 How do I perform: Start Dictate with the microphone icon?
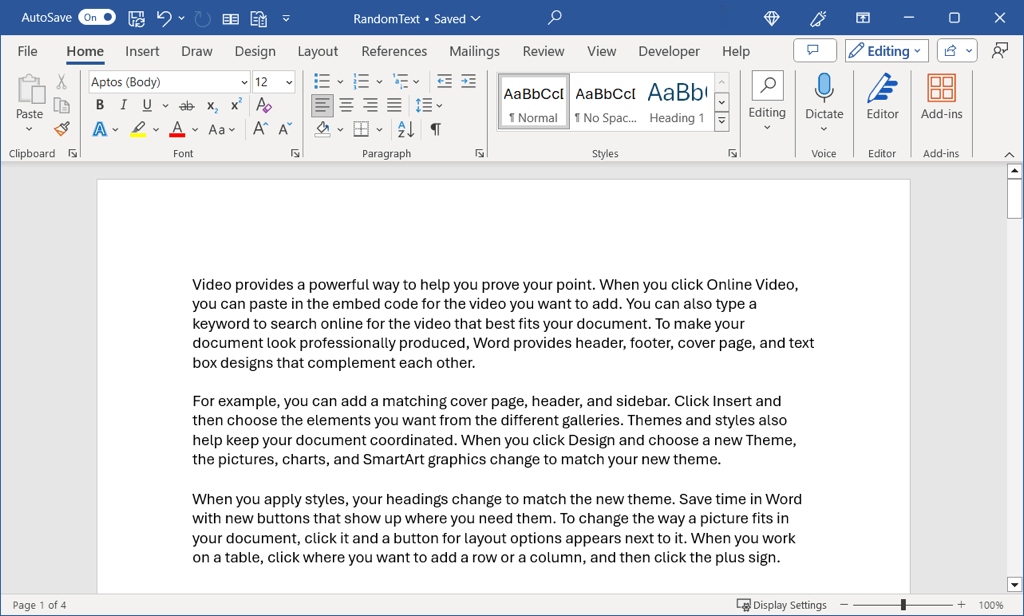tap(824, 91)
